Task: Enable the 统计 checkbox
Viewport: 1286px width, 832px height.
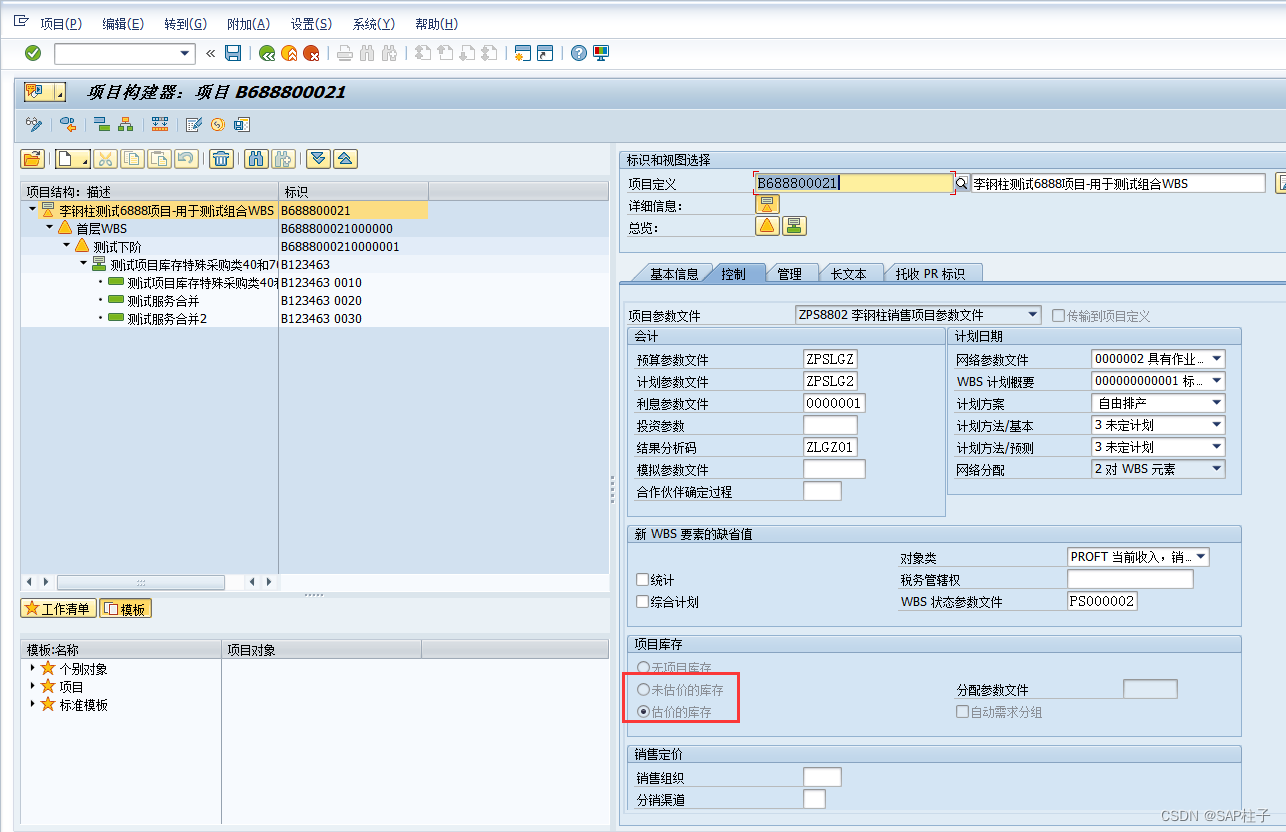Action: [643, 579]
